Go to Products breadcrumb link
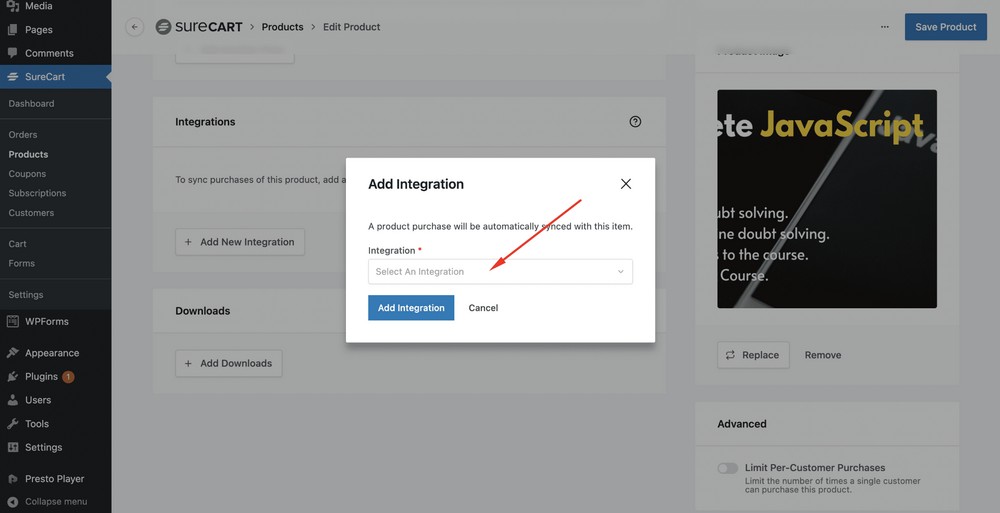Image resolution: width=1000 pixels, height=513 pixels. (x=283, y=27)
